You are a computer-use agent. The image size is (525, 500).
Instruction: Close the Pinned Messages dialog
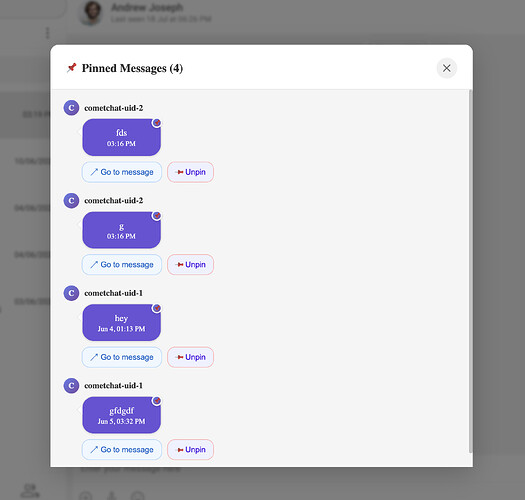(446, 68)
